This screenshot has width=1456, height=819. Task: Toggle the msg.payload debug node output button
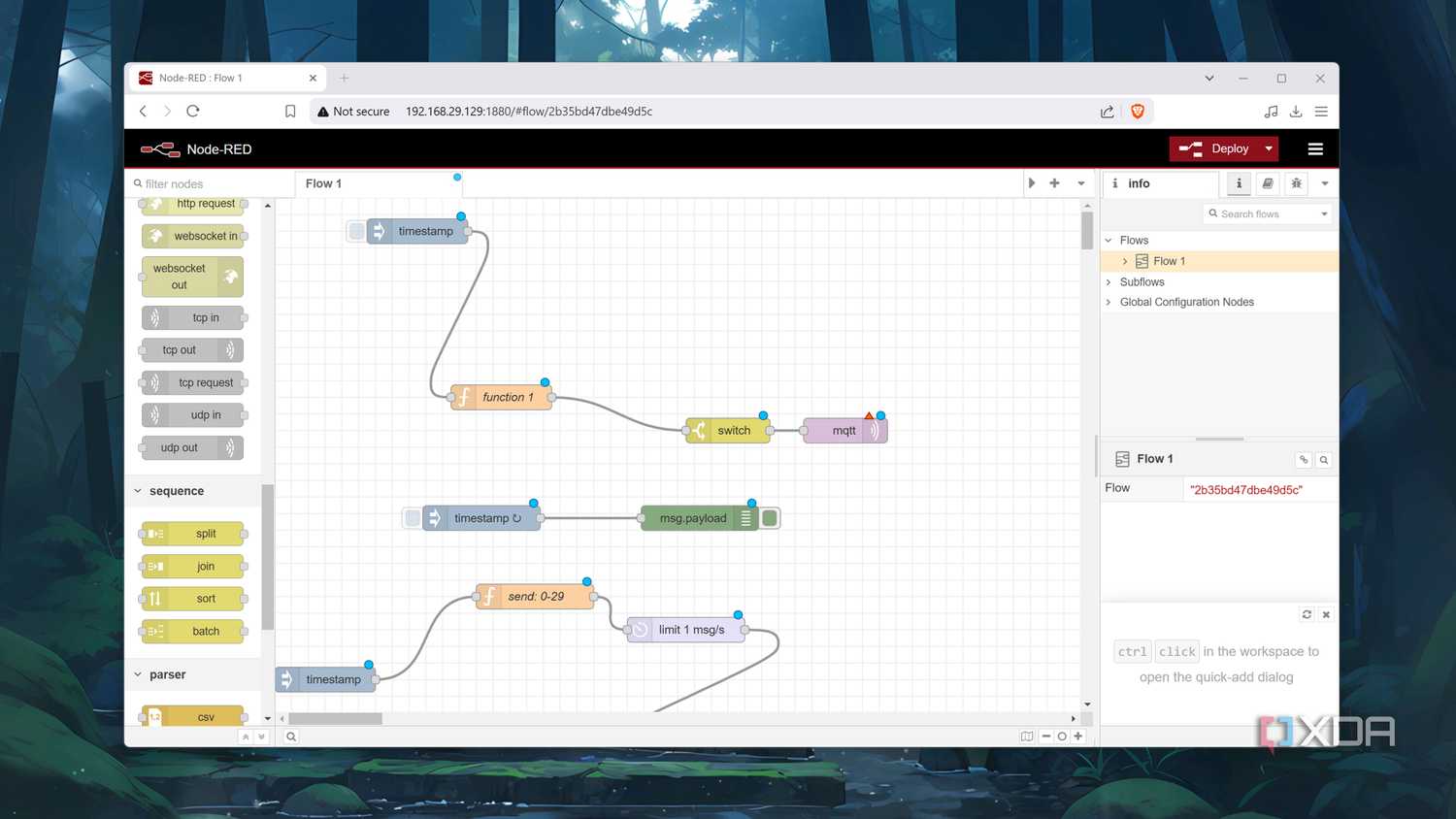tap(770, 518)
